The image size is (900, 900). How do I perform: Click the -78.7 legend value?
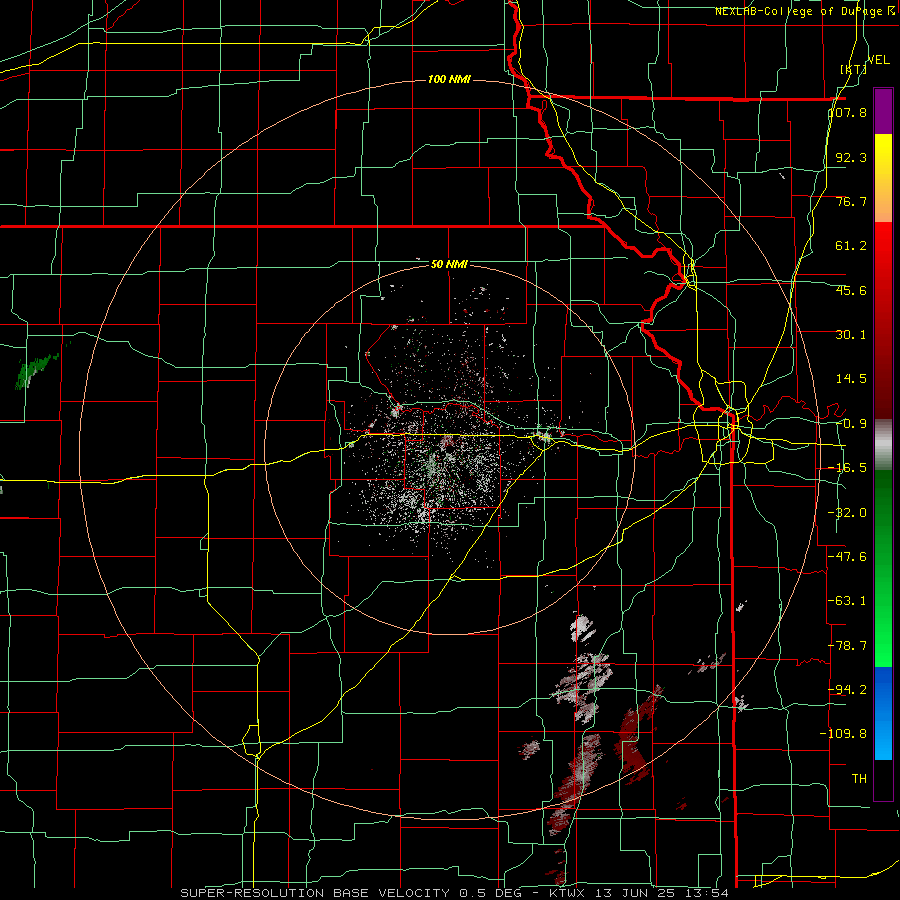point(847,646)
